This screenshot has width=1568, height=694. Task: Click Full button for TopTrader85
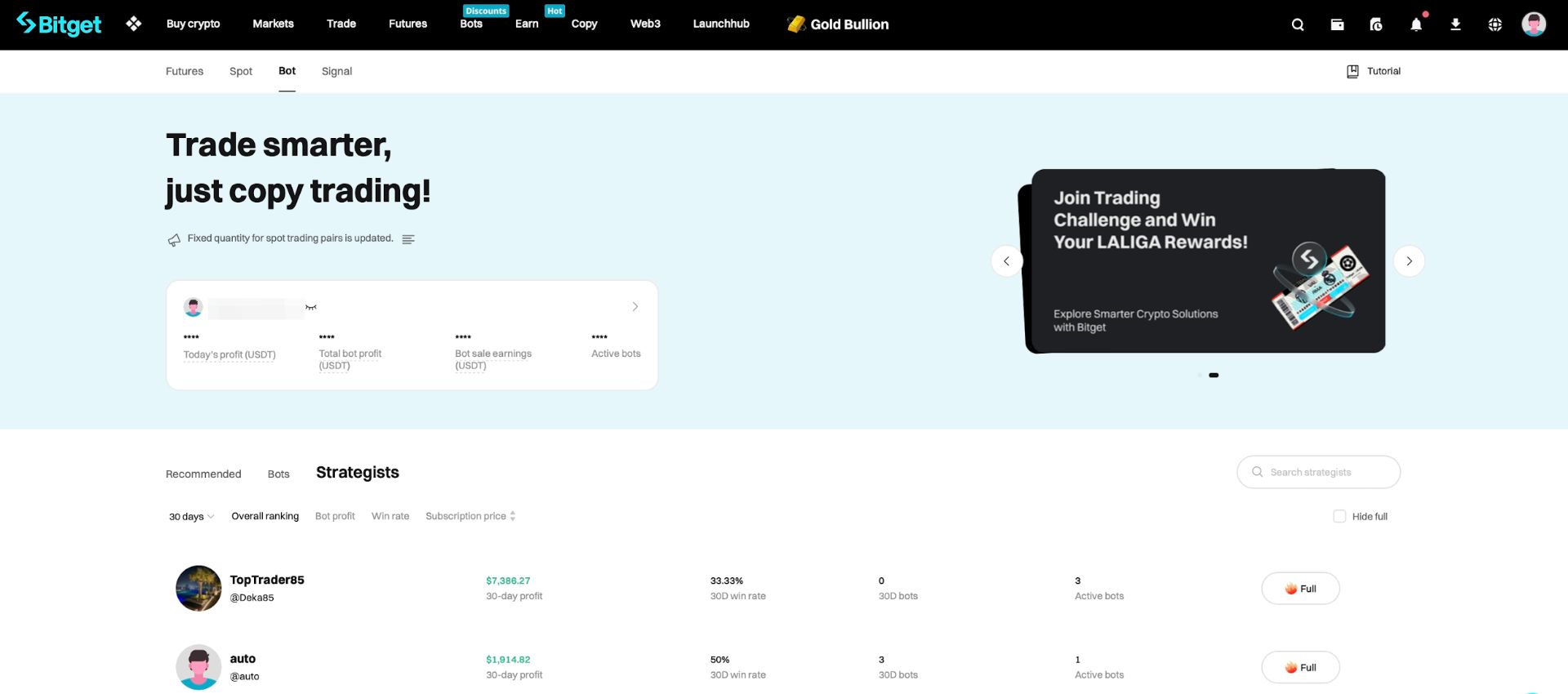point(1300,589)
